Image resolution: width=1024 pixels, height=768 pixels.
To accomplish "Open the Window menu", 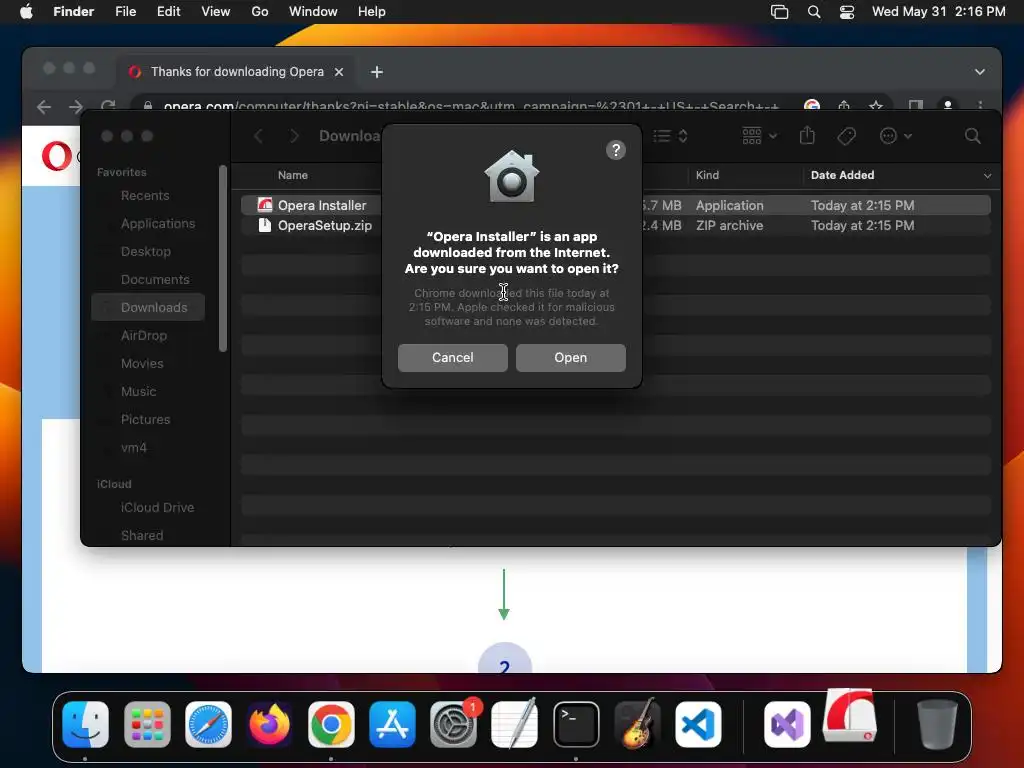I will pos(313,12).
